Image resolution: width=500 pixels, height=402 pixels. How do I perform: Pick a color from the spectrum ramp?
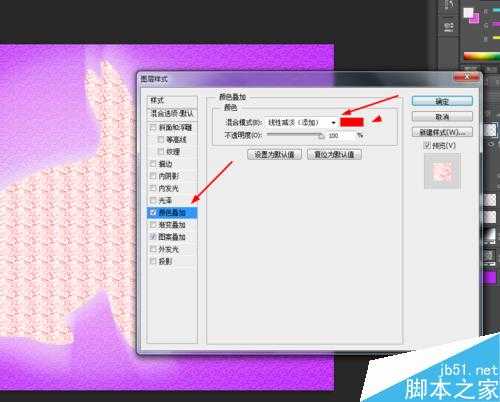click(x=481, y=56)
